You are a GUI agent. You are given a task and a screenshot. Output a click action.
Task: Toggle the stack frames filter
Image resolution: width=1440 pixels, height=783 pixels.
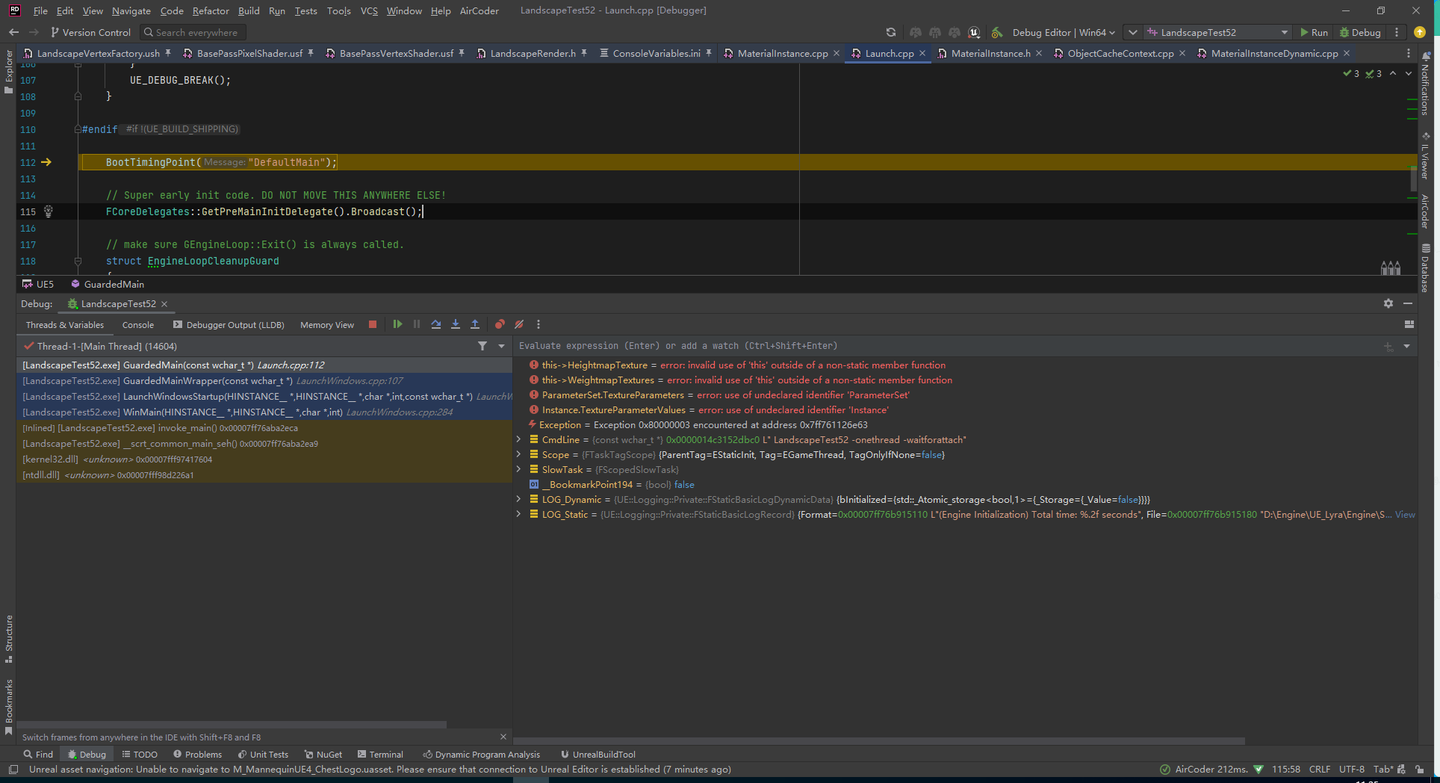[482, 345]
